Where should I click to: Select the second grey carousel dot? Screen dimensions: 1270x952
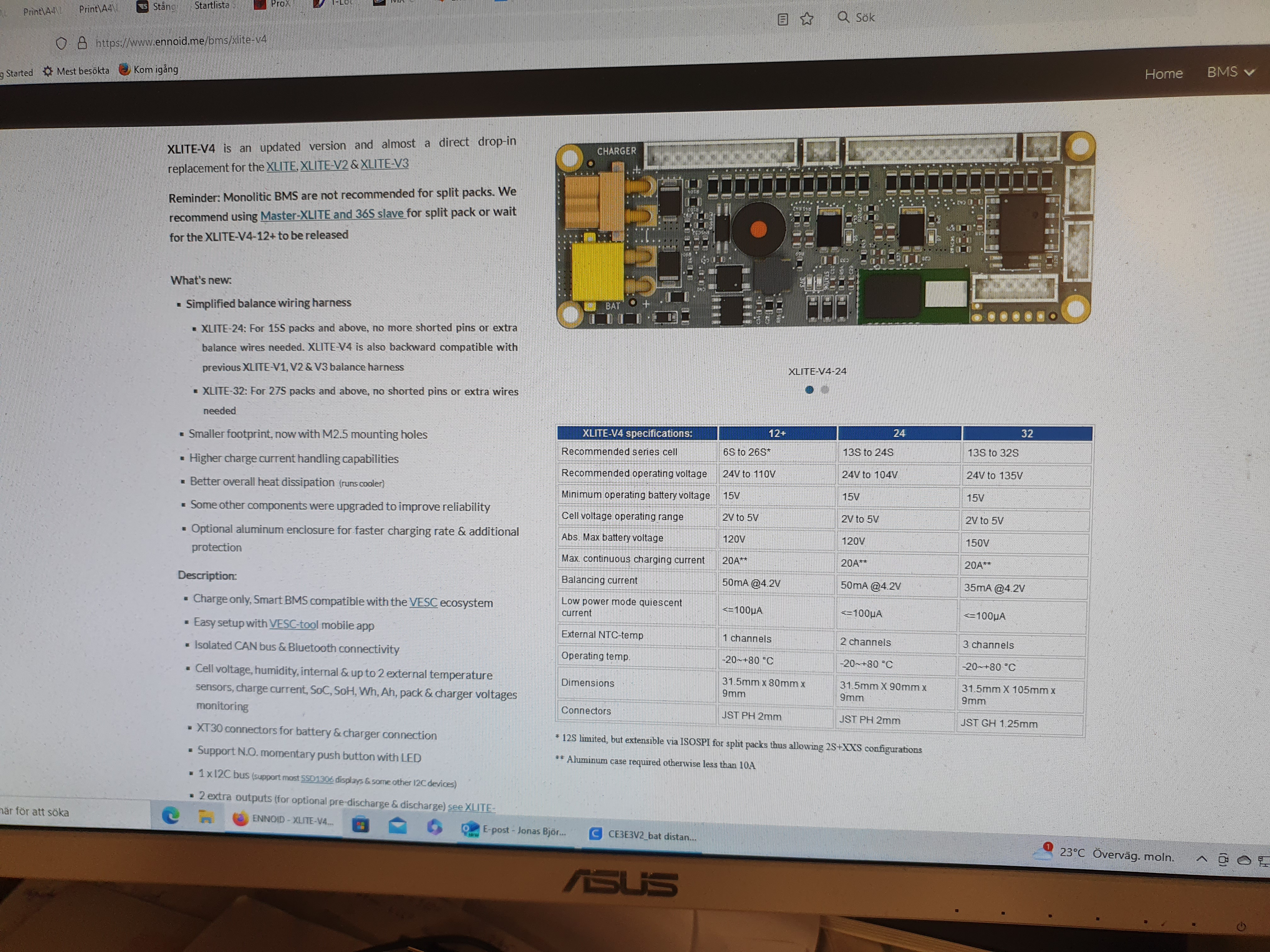[825, 390]
